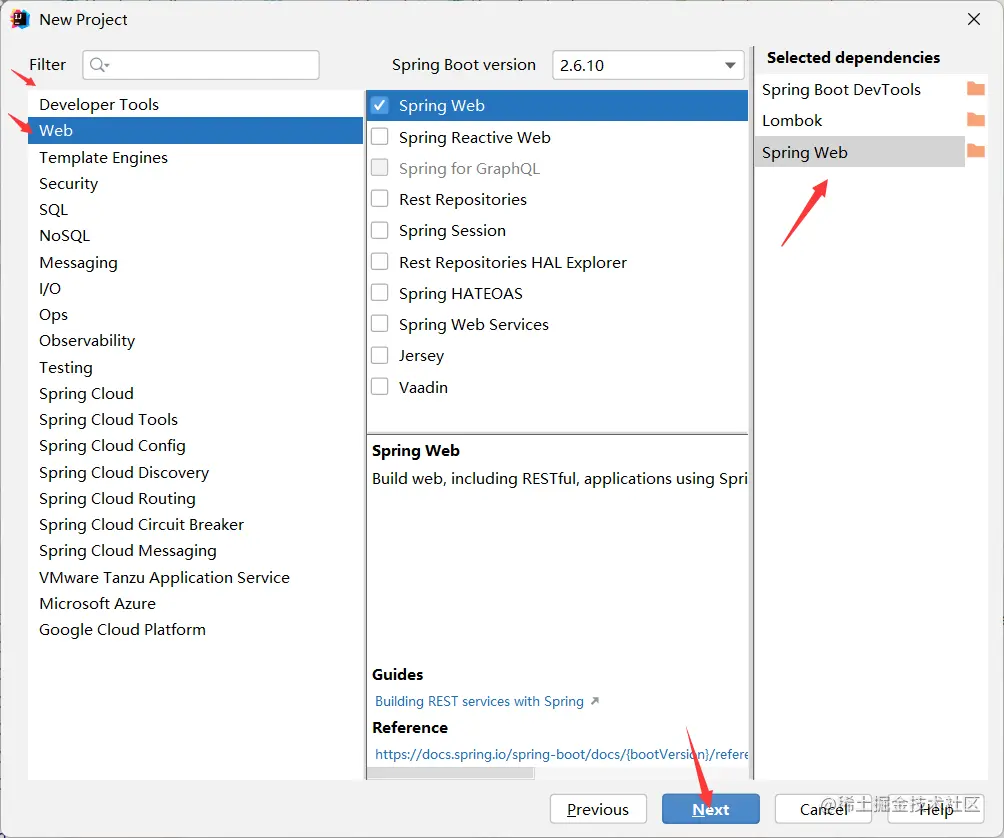Select Lombok in selected dependencies
The width and height of the screenshot is (1004, 838).
point(859,120)
